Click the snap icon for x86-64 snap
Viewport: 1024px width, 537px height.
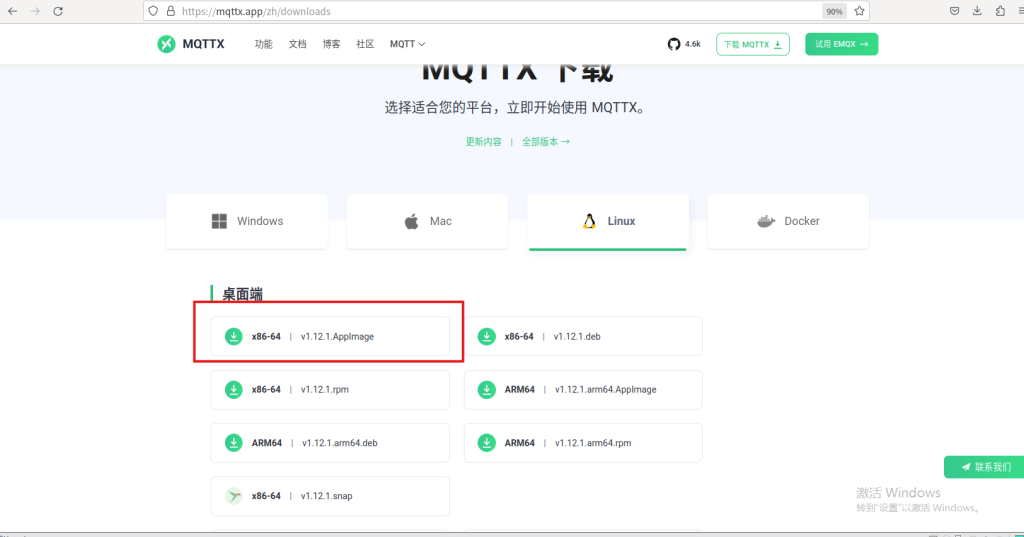click(x=233, y=495)
